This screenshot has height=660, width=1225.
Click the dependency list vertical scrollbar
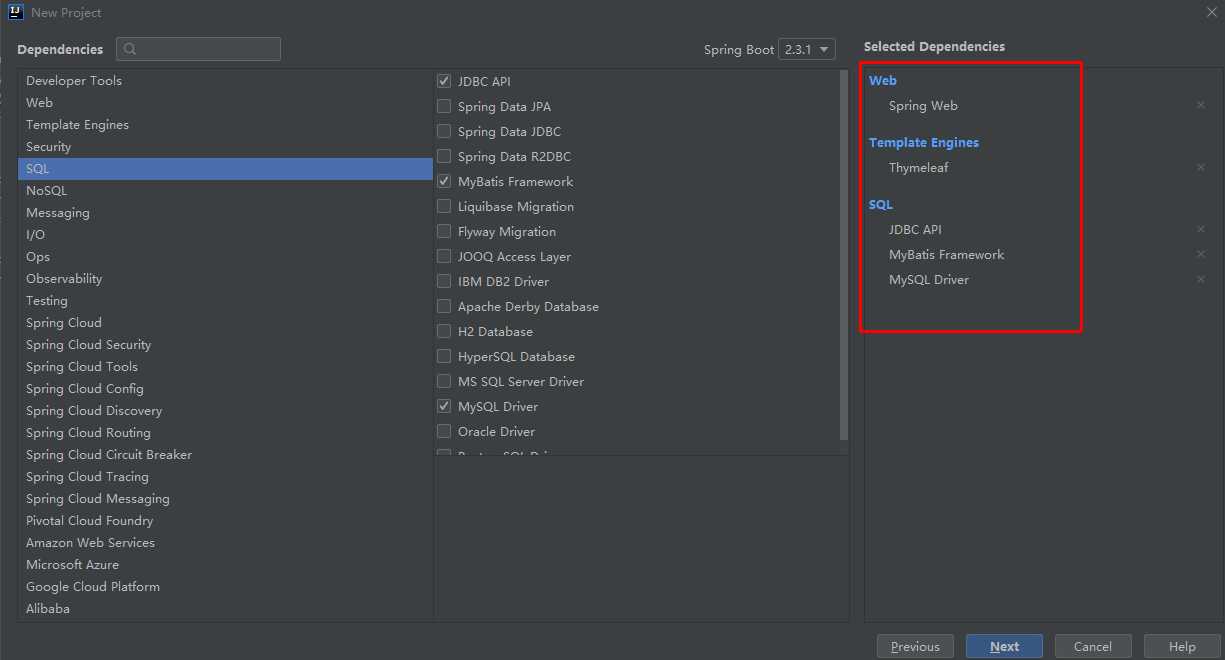tap(844, 255)
